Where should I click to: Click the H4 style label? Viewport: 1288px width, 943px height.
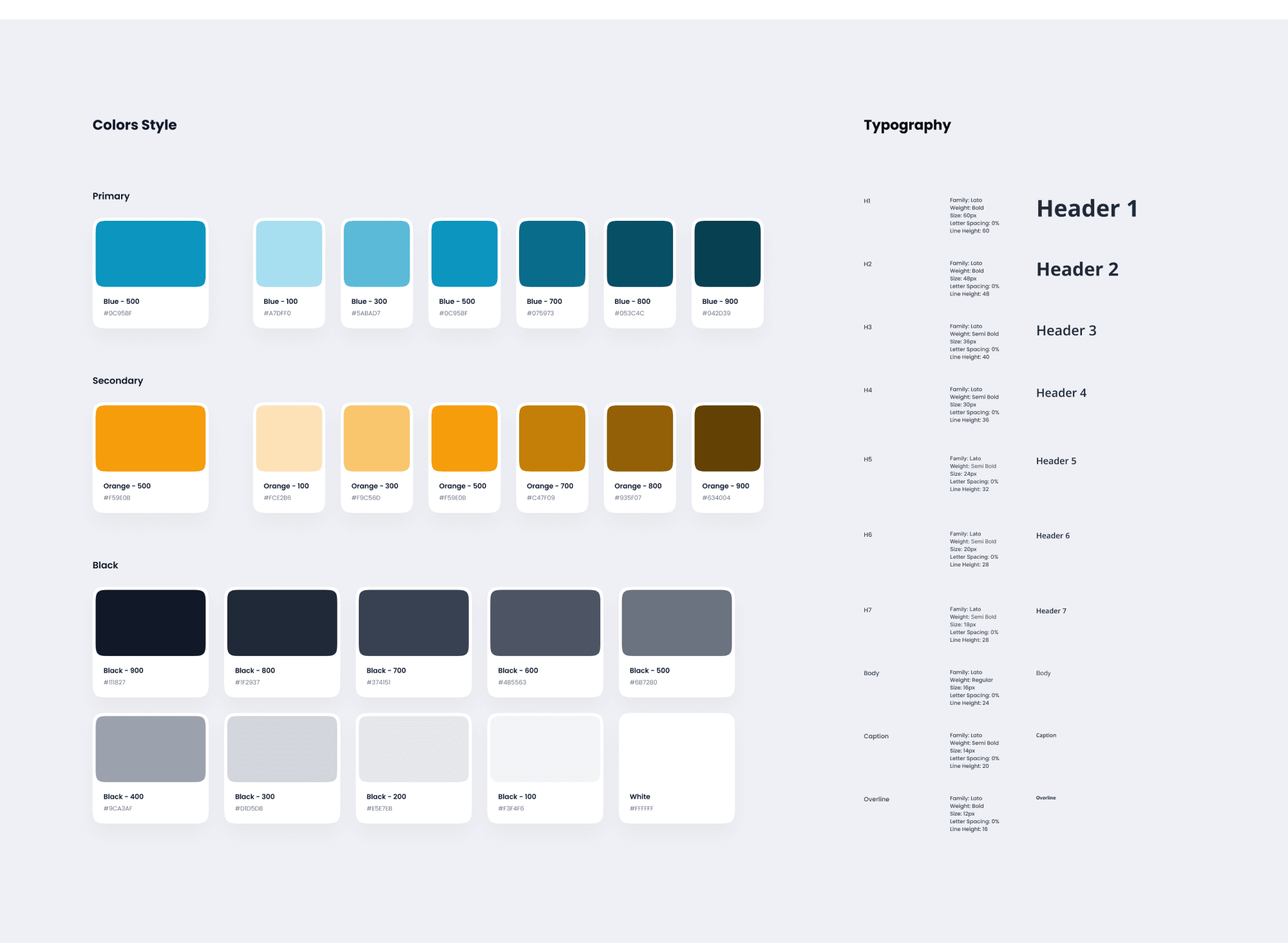[x=867, y=390]
